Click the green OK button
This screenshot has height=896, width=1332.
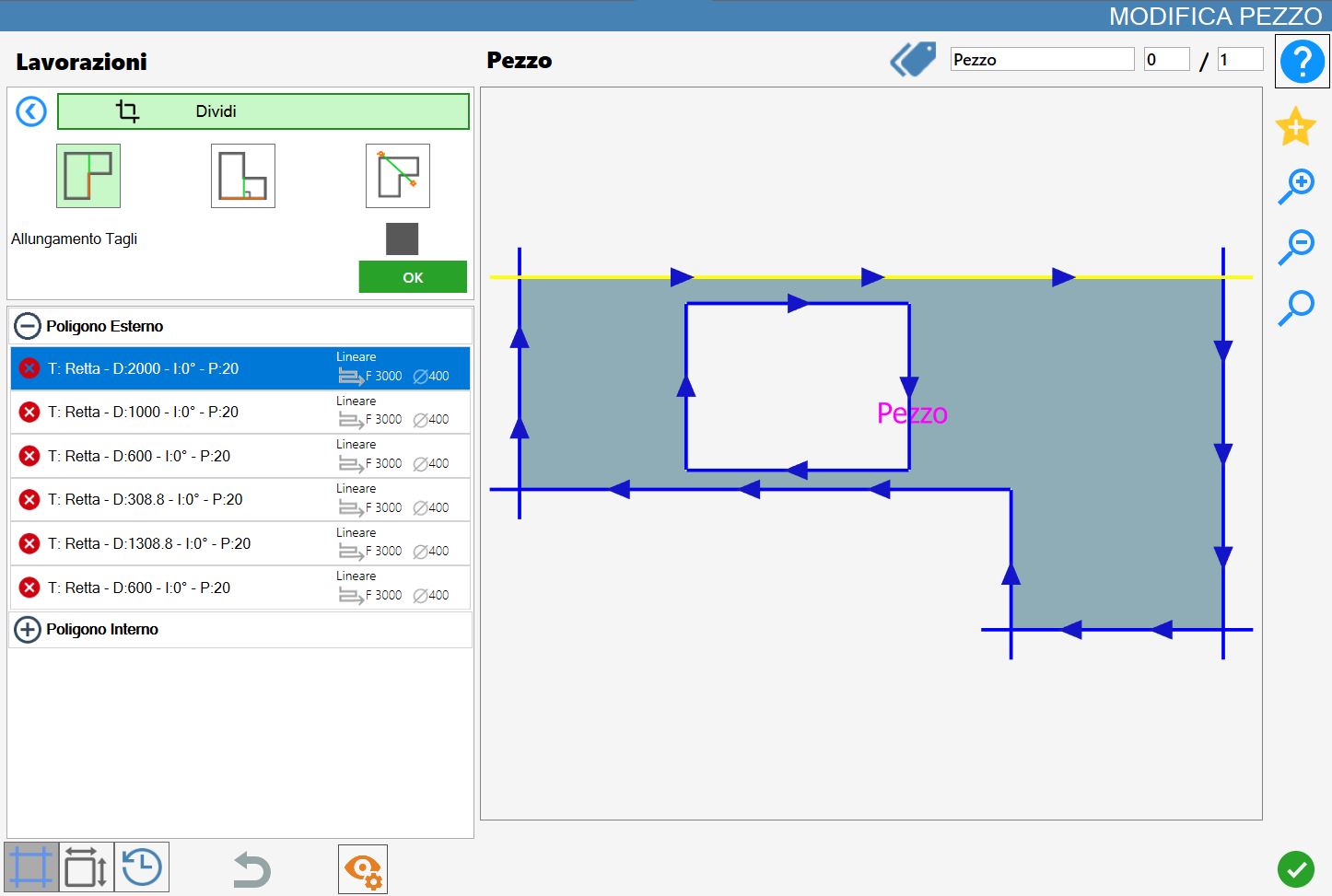[x=413, y=277]
